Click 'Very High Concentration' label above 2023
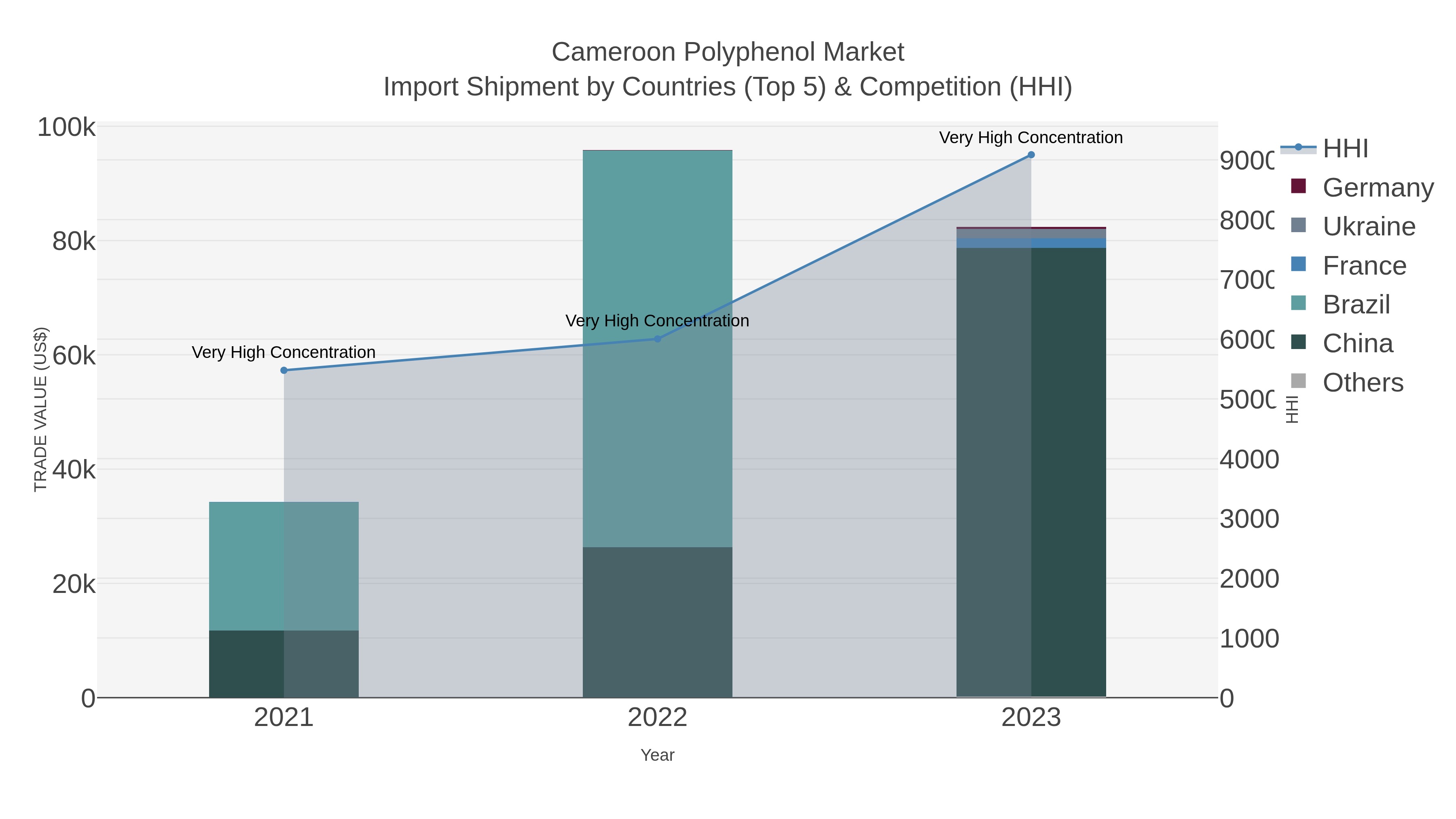Image resolution: width=1456 pixels, height=819 pixels. pyautogui.click(x=1031, y=138)
